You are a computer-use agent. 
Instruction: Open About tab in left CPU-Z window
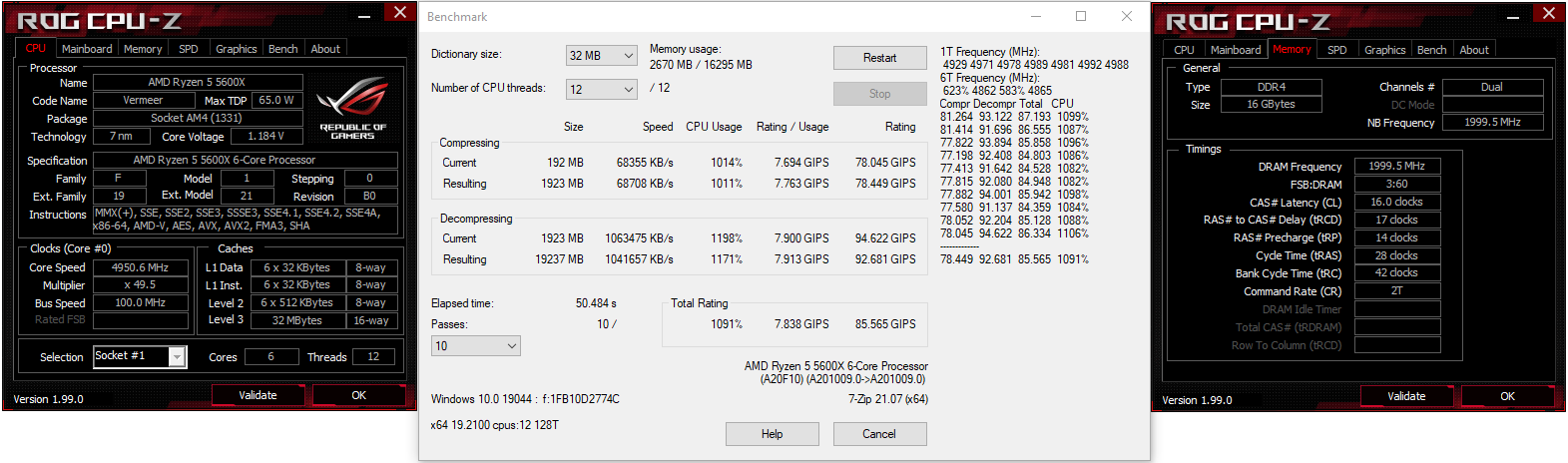click(x=325, y=49)
